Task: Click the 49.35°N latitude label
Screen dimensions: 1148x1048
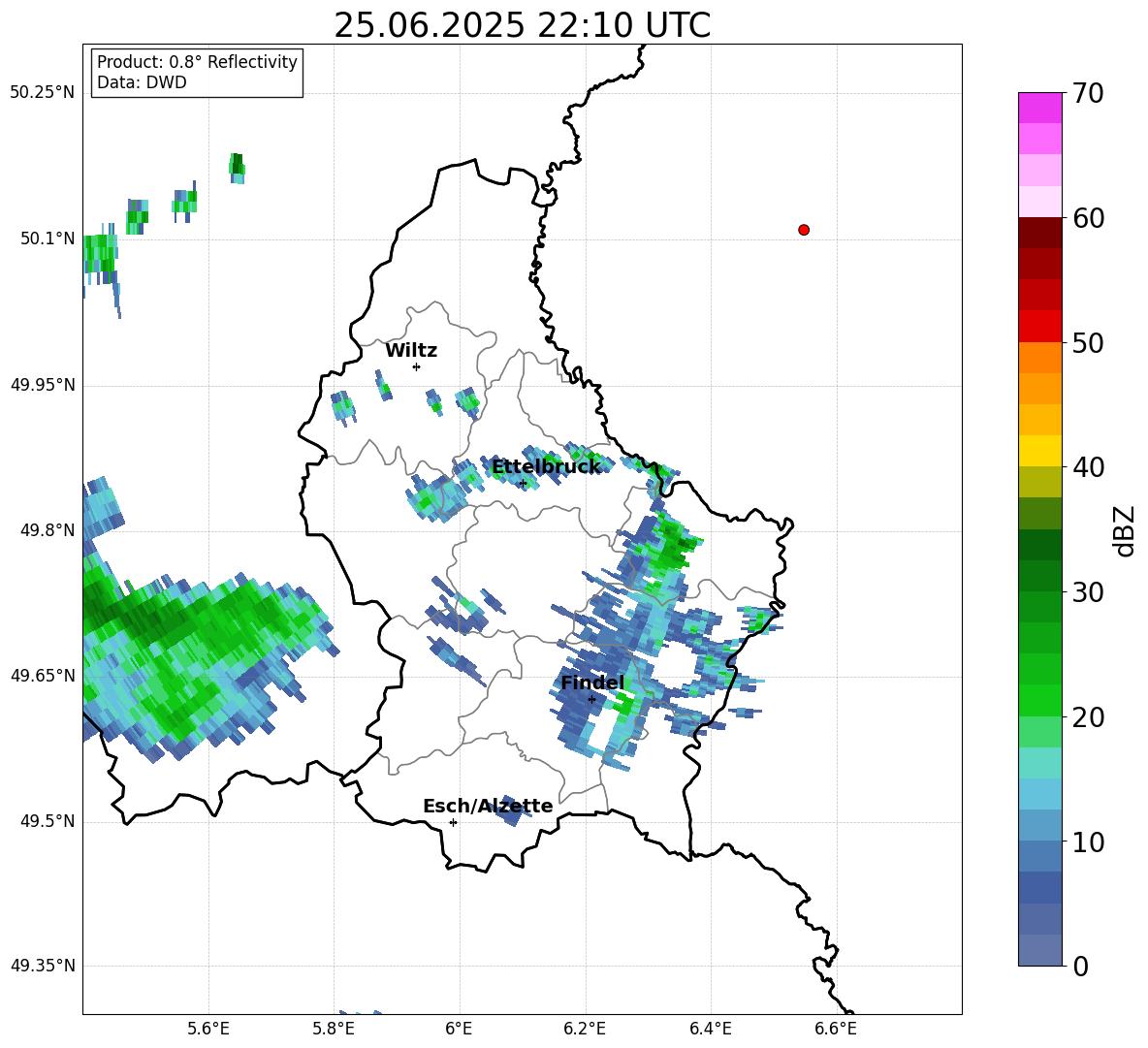Action: click(43, 966)
